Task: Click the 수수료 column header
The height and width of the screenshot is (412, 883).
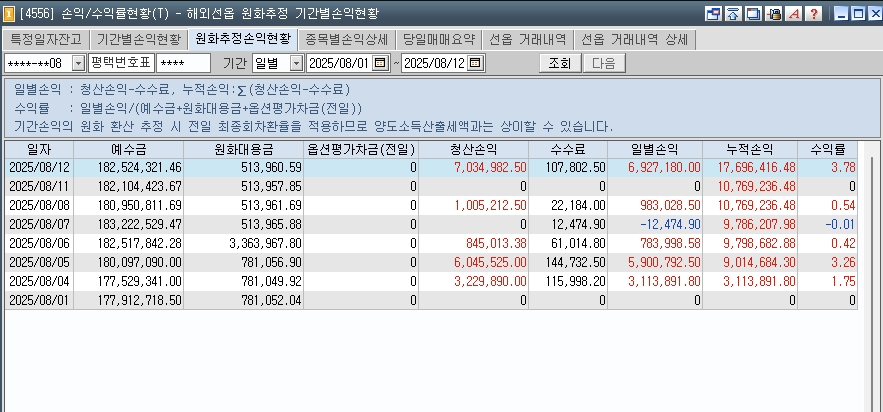Action: (x=568, y=150)
